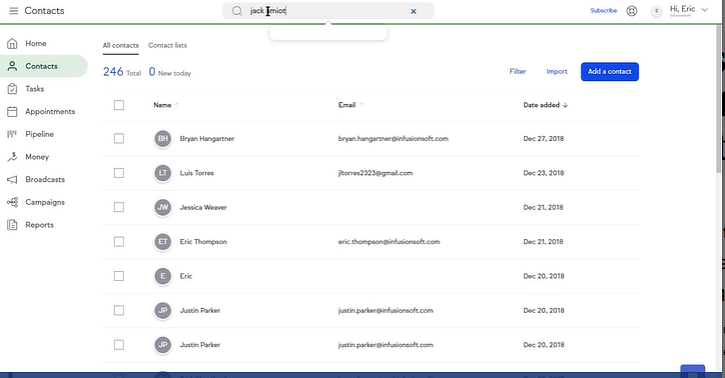Click the Dec 27, 2018 date cell

tap(543, 139)
